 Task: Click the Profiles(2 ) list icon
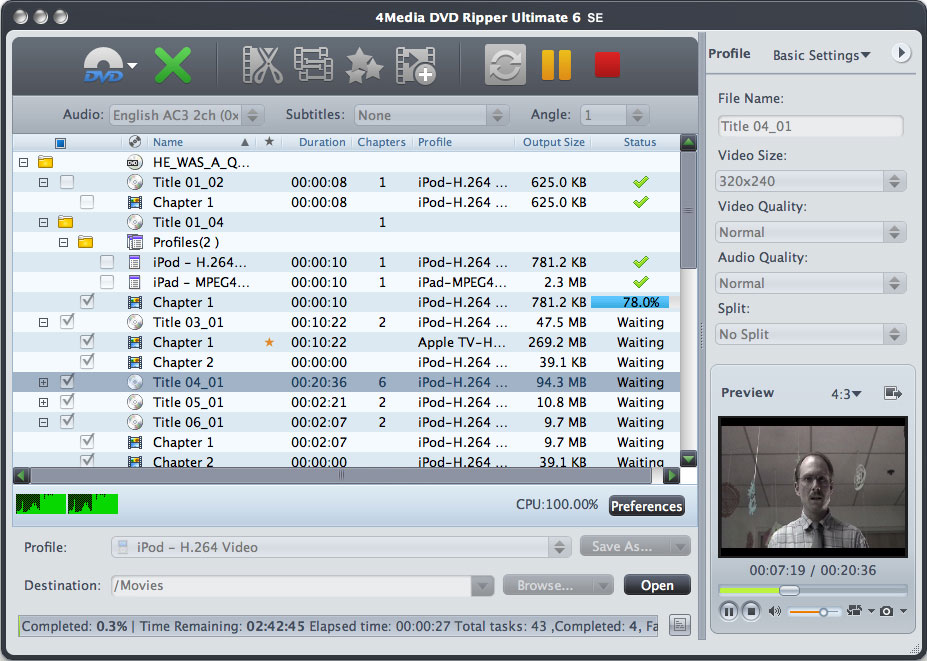coord(135,242)
